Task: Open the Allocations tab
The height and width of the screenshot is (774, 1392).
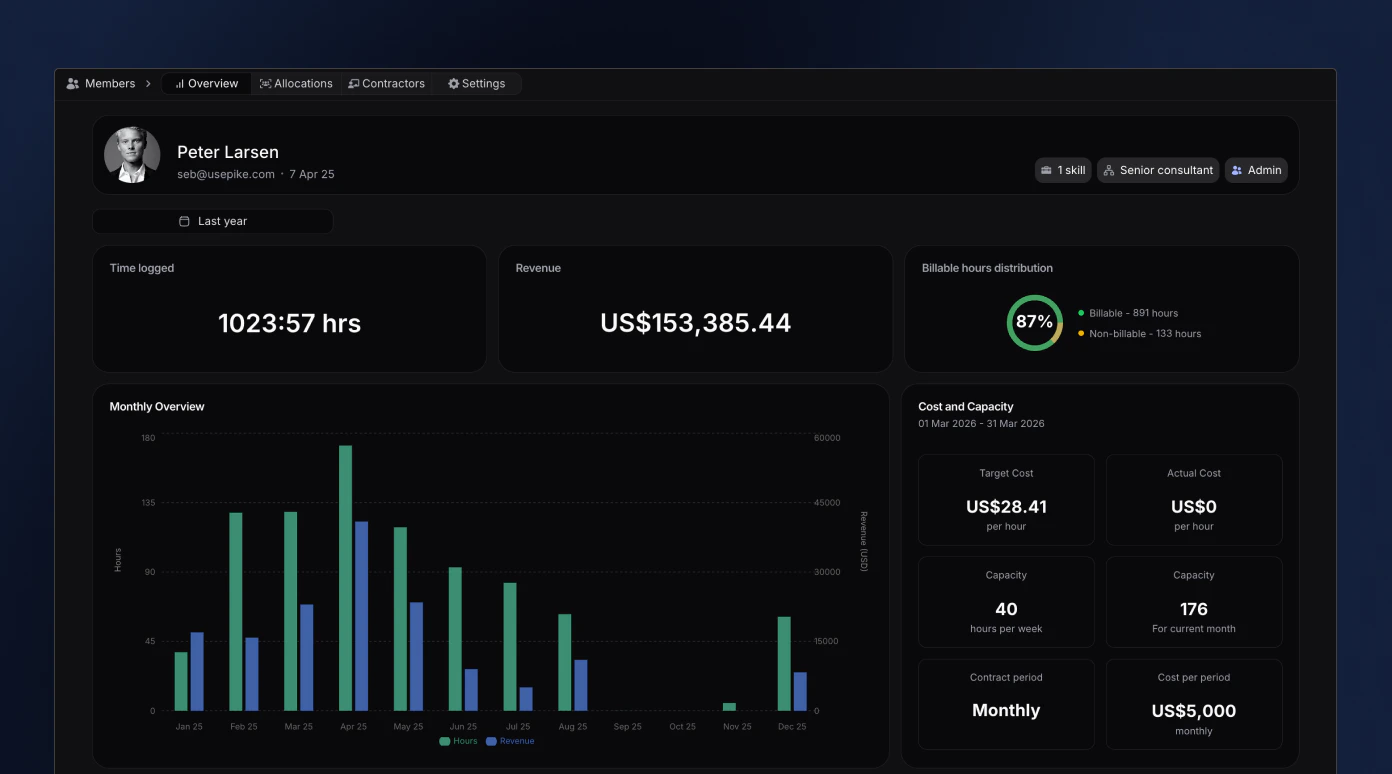Action: [x=296, y=84]
